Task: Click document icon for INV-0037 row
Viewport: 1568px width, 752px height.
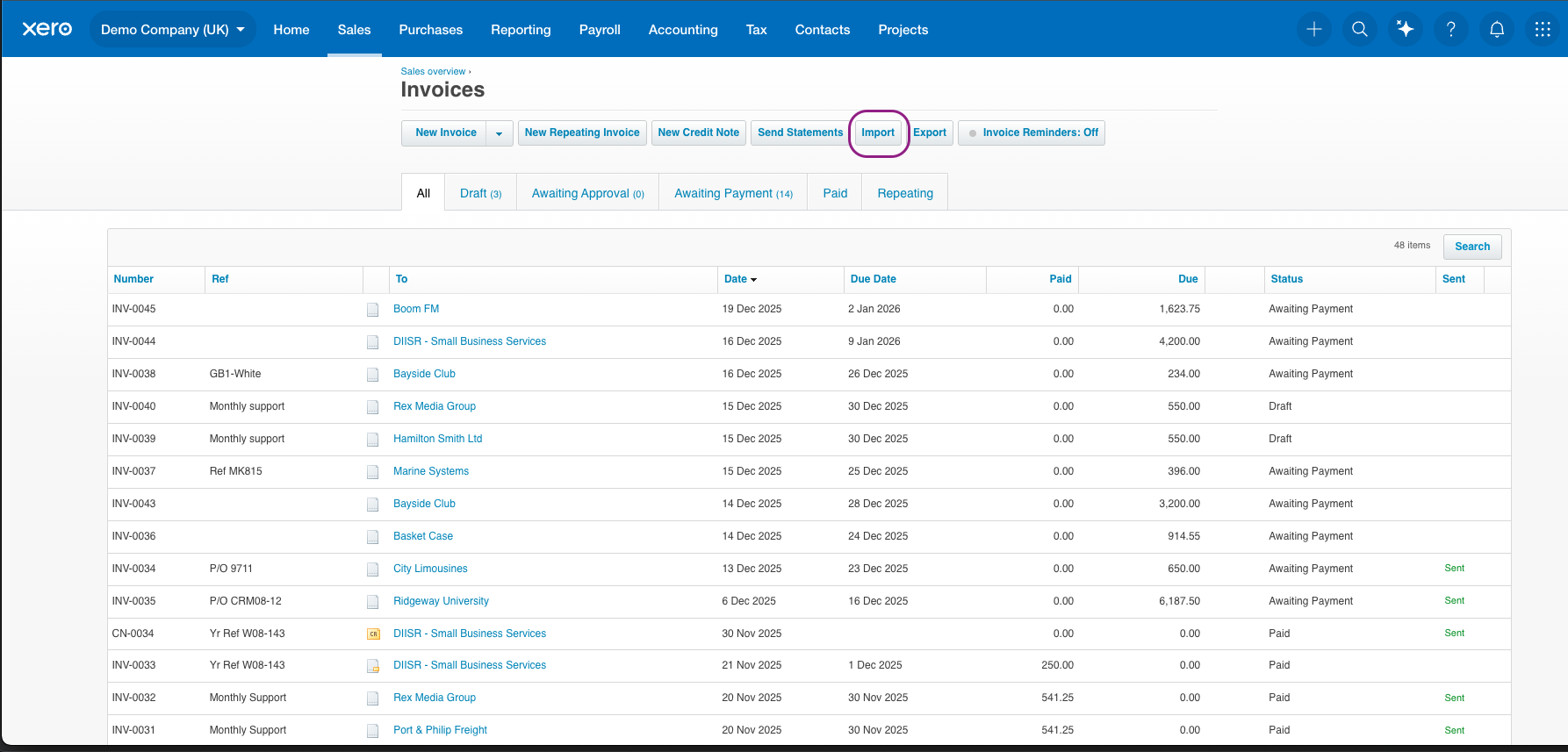Action: point(373,472)
